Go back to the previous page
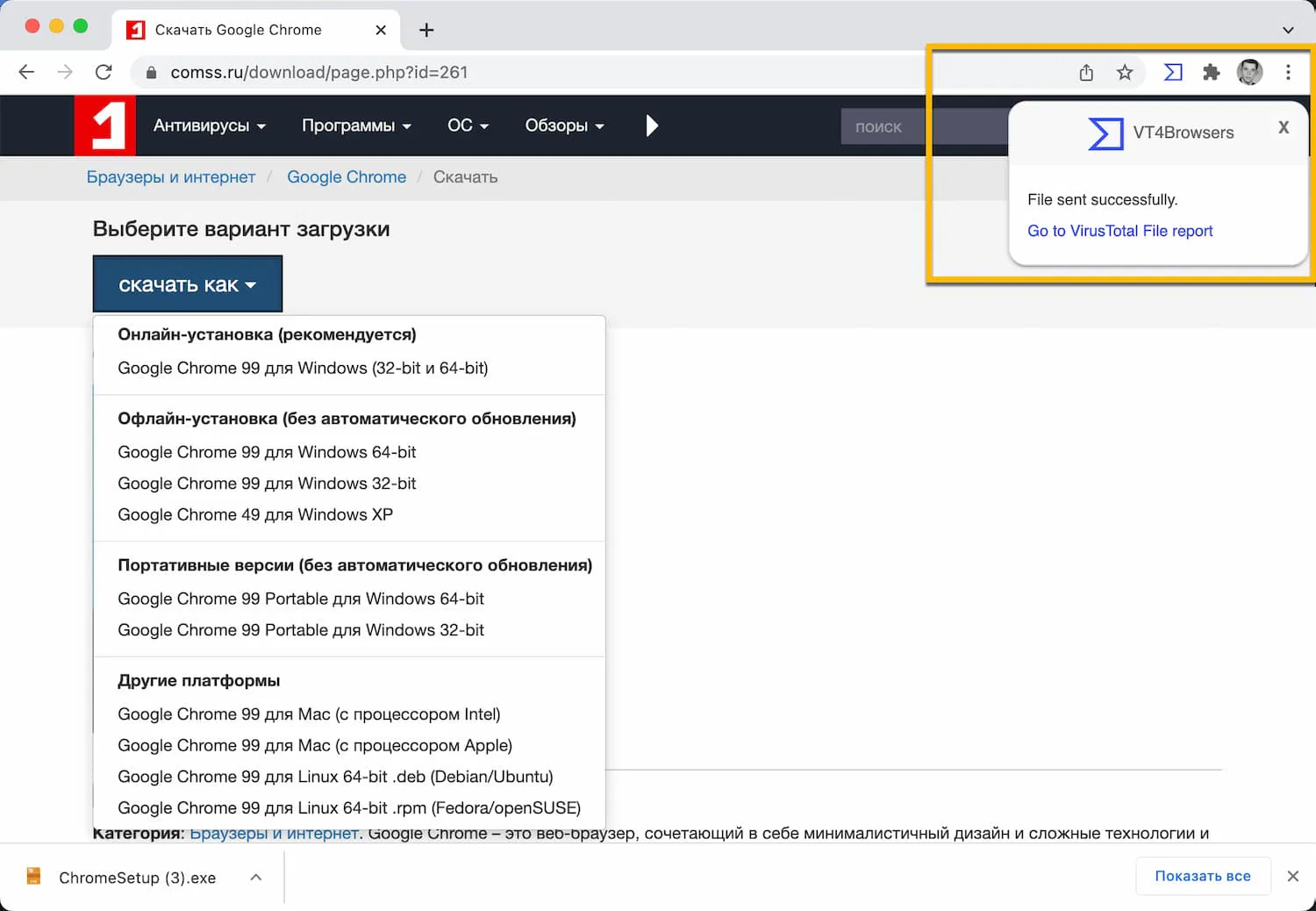 tap(26, 72)
